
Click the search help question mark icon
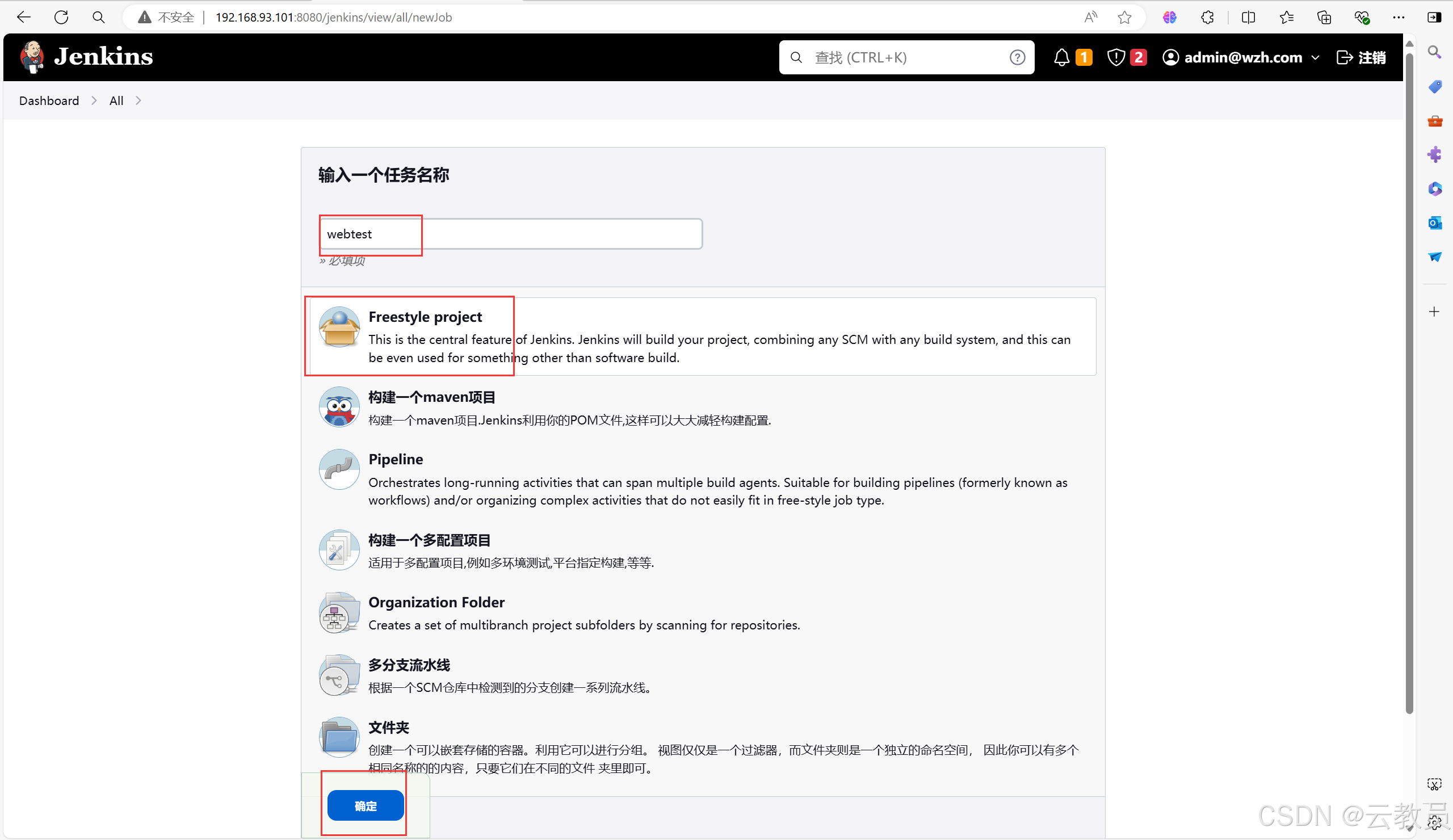1018,57
